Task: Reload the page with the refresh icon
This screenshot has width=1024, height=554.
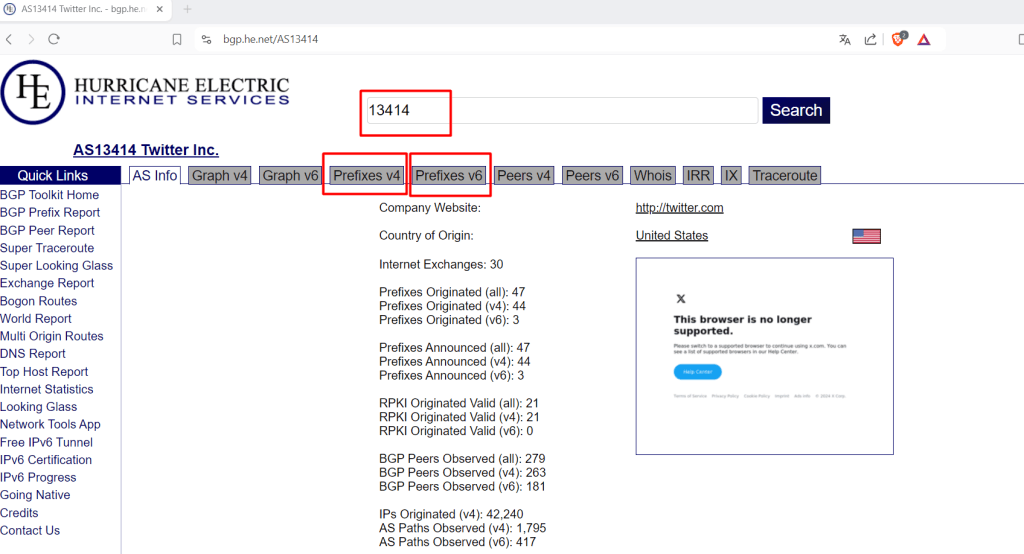Action: click(53, 39)
